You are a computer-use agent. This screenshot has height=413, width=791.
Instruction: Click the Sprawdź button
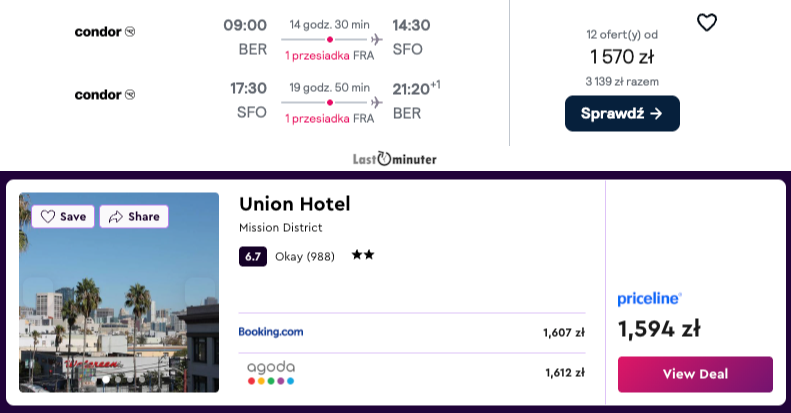click(622, 113)
